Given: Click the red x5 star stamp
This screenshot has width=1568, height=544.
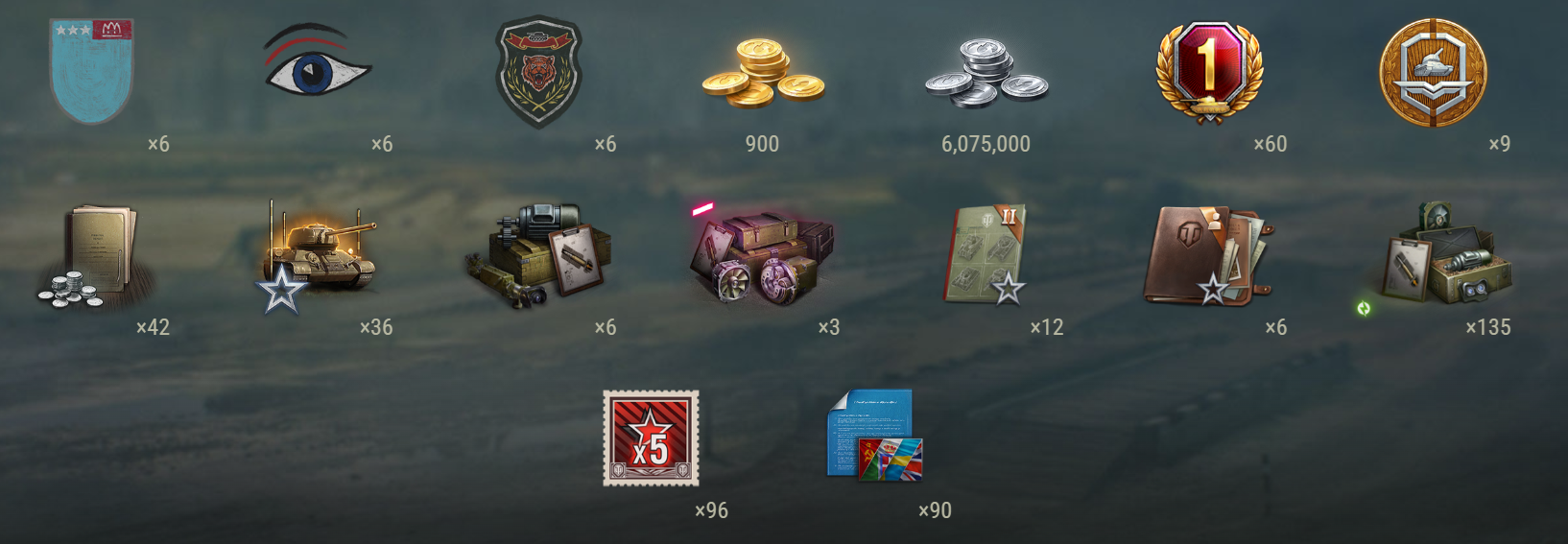Looking at the screenshot, I should pos(651,438).
